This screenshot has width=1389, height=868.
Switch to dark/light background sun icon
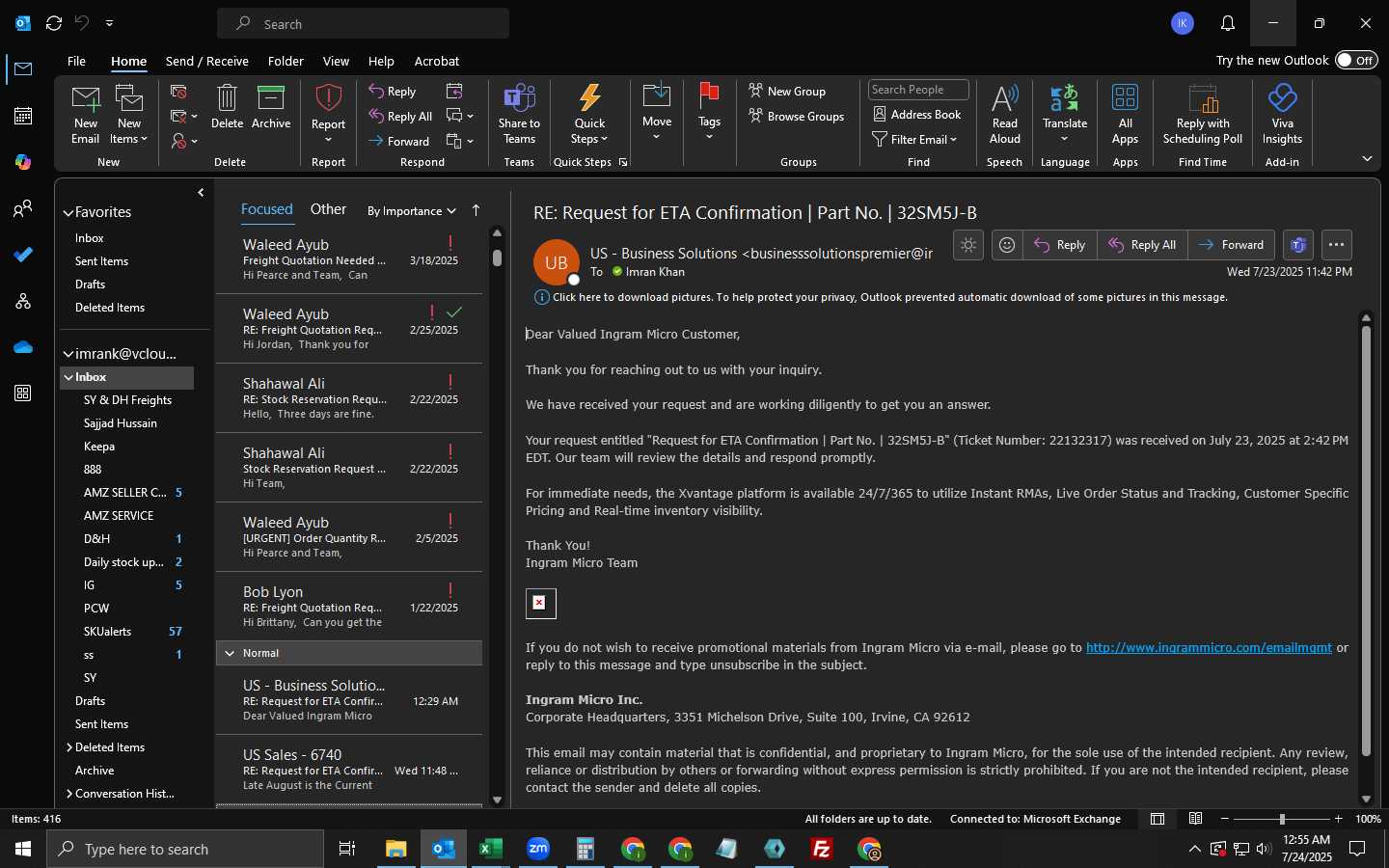coord(968,245)
